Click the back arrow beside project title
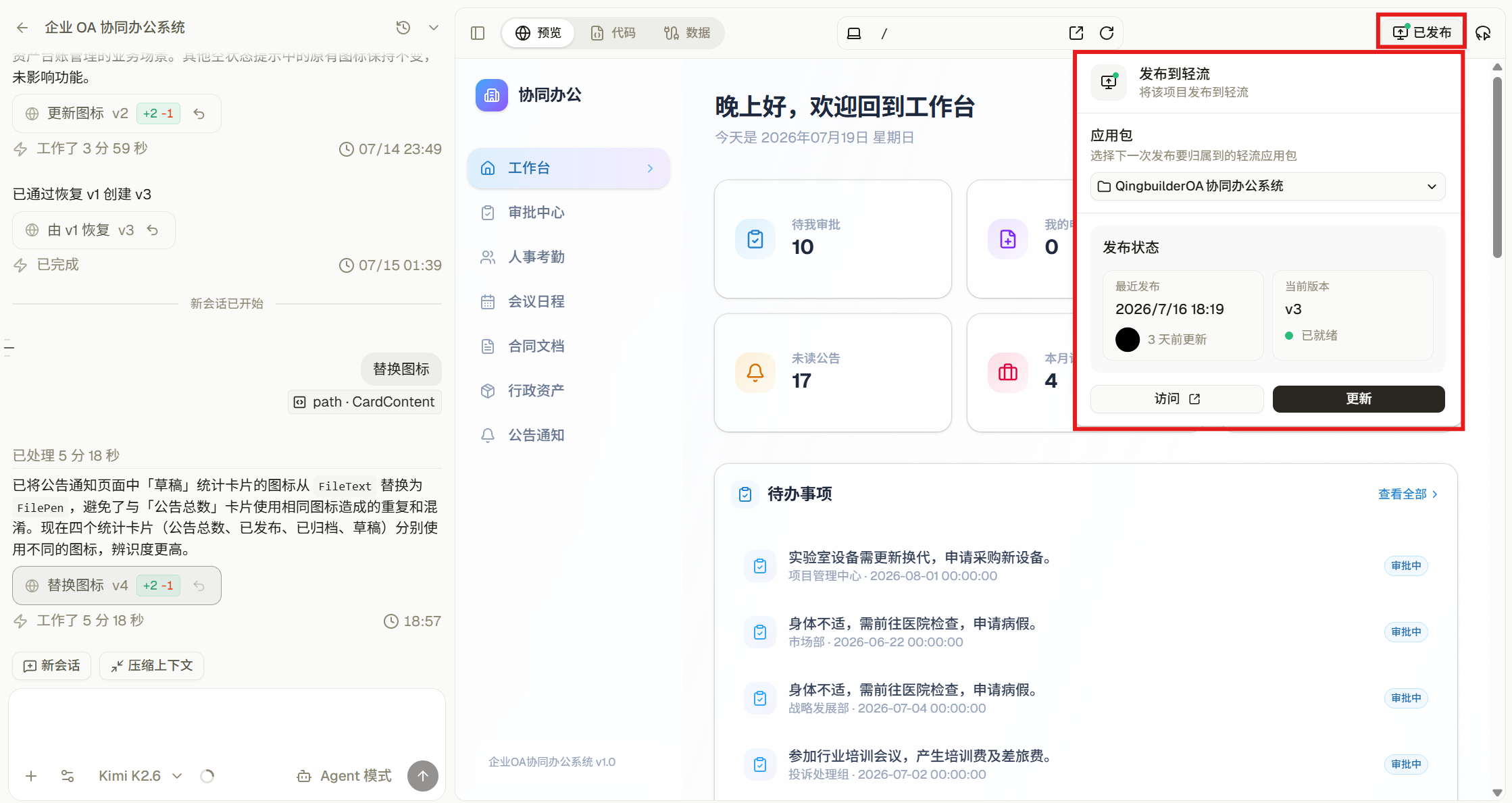The height and width of the screenshot is (803, 1512). (x=22, y=28)
